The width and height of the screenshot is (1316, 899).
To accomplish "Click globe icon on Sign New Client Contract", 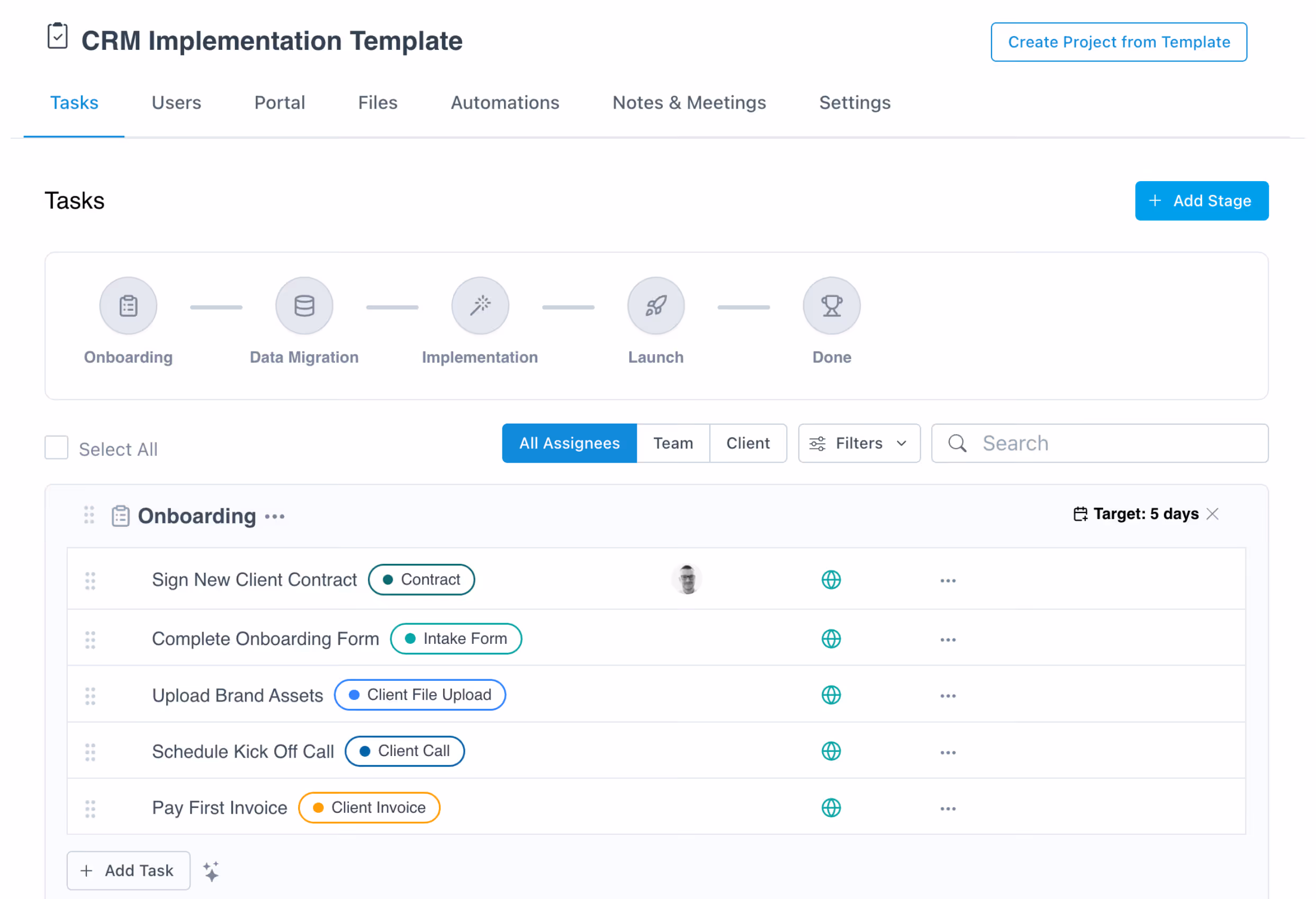I will pyautogui.click(x=831, y=580).
